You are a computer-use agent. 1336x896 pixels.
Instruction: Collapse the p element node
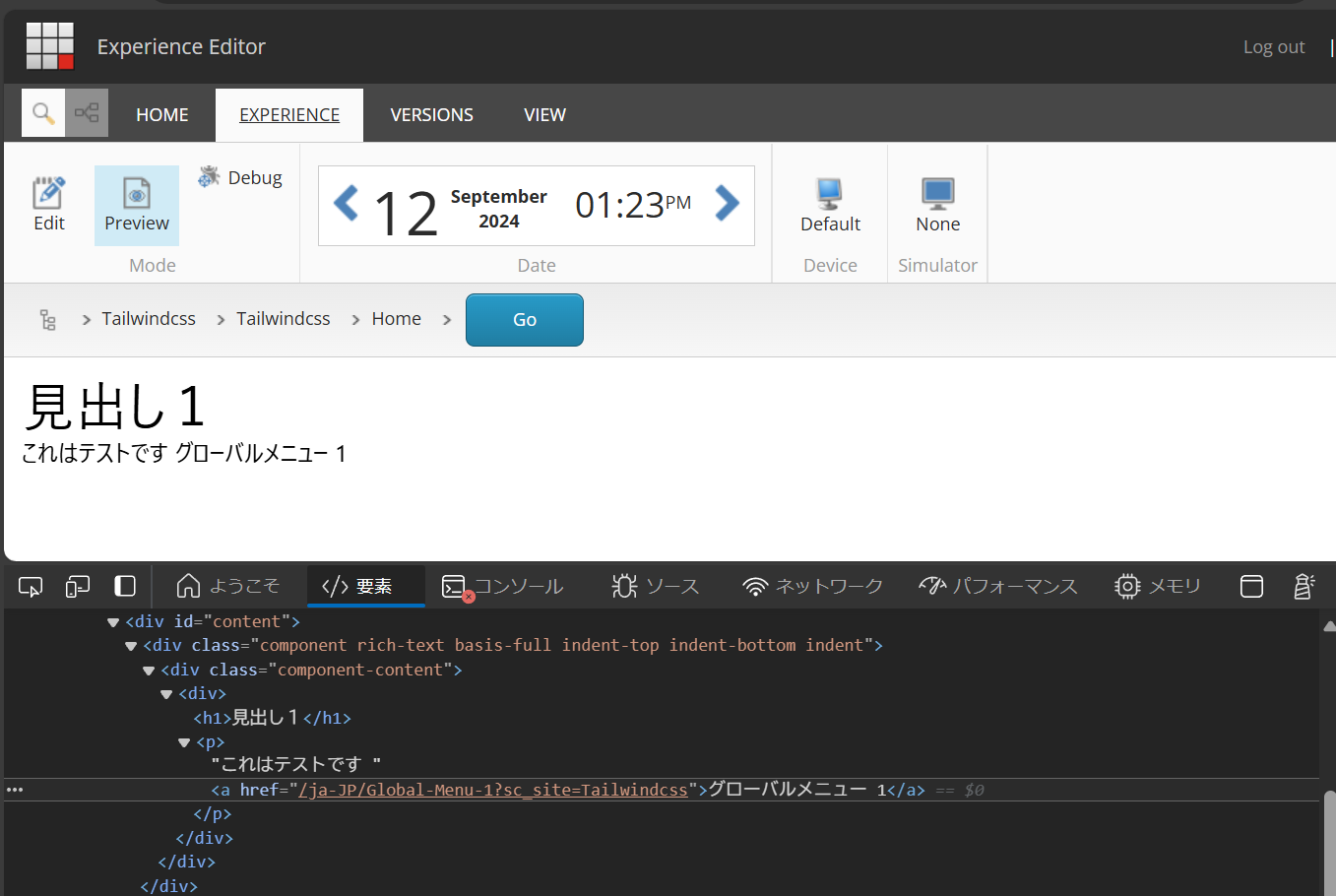point(184,742)
